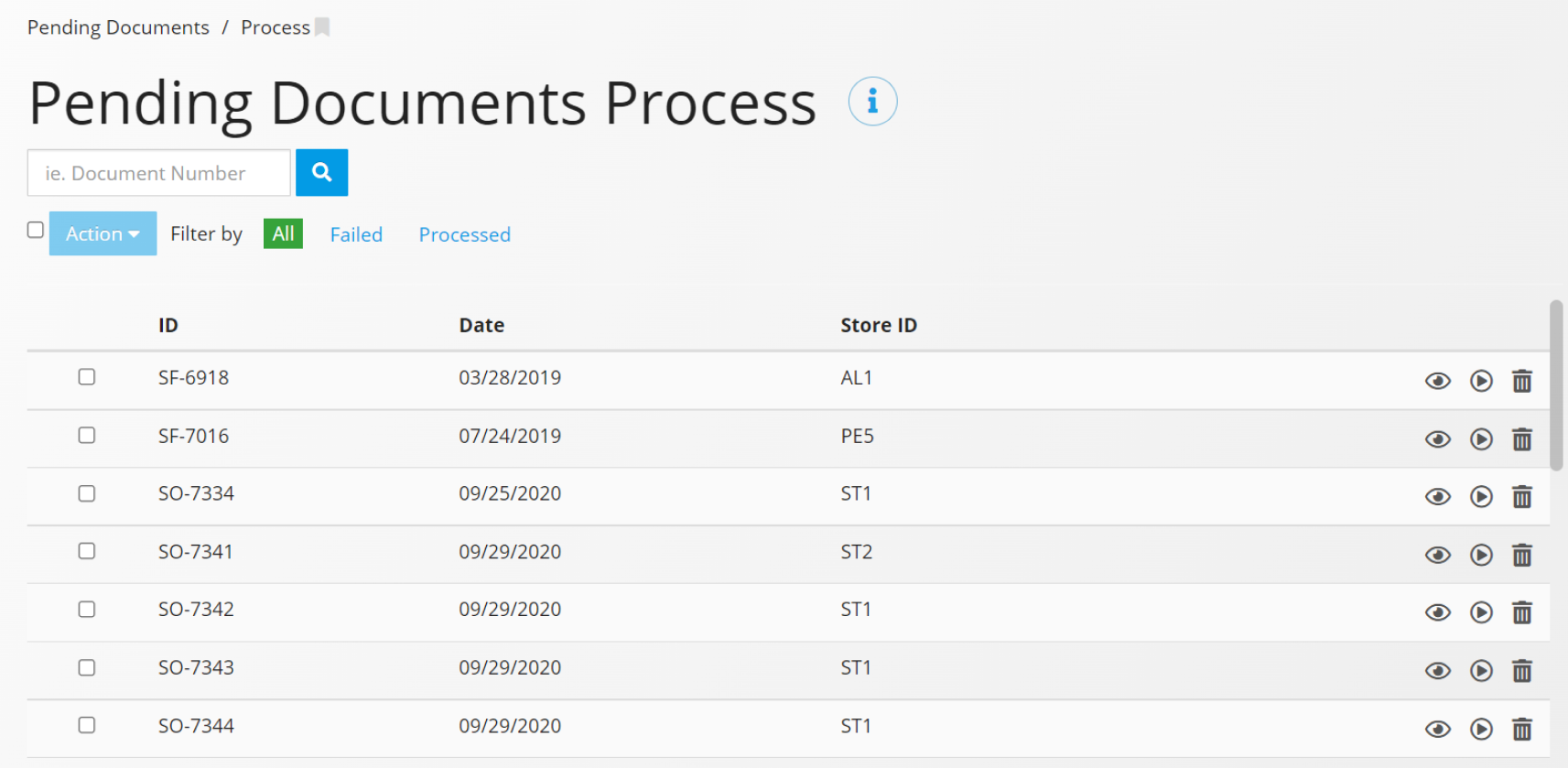Click the bookmark icon beside Process breadcrumb
Image resolution: width=1568 pixels, height=768 pixels.
[x=322, y=27]
